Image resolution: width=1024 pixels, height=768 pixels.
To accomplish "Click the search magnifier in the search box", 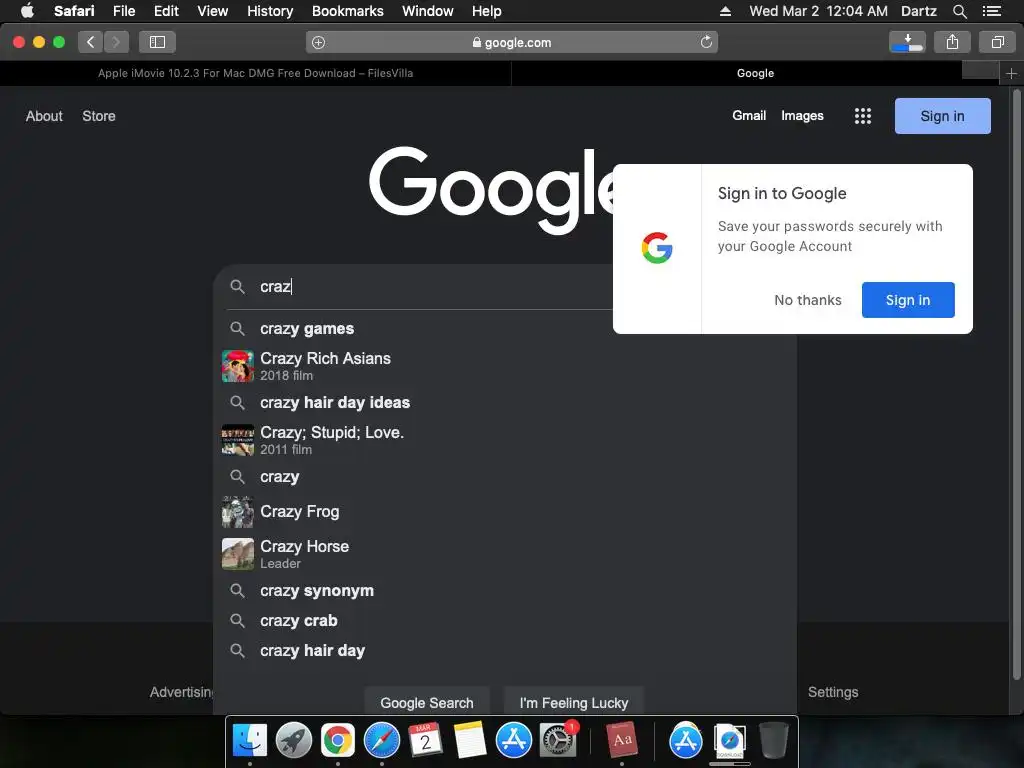I will [x=238, y=287].
